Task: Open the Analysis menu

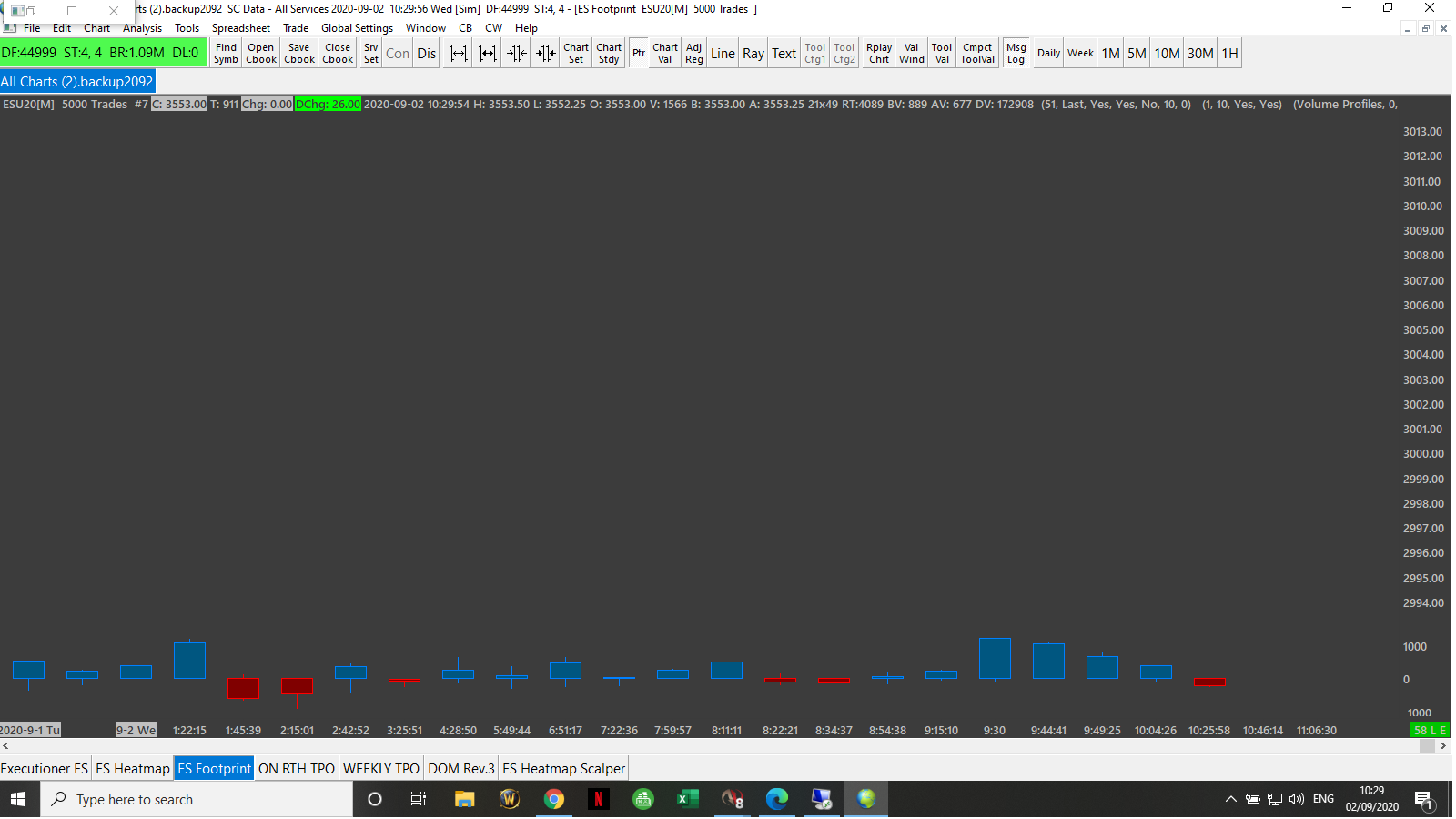Action: (x=143, y=28)
